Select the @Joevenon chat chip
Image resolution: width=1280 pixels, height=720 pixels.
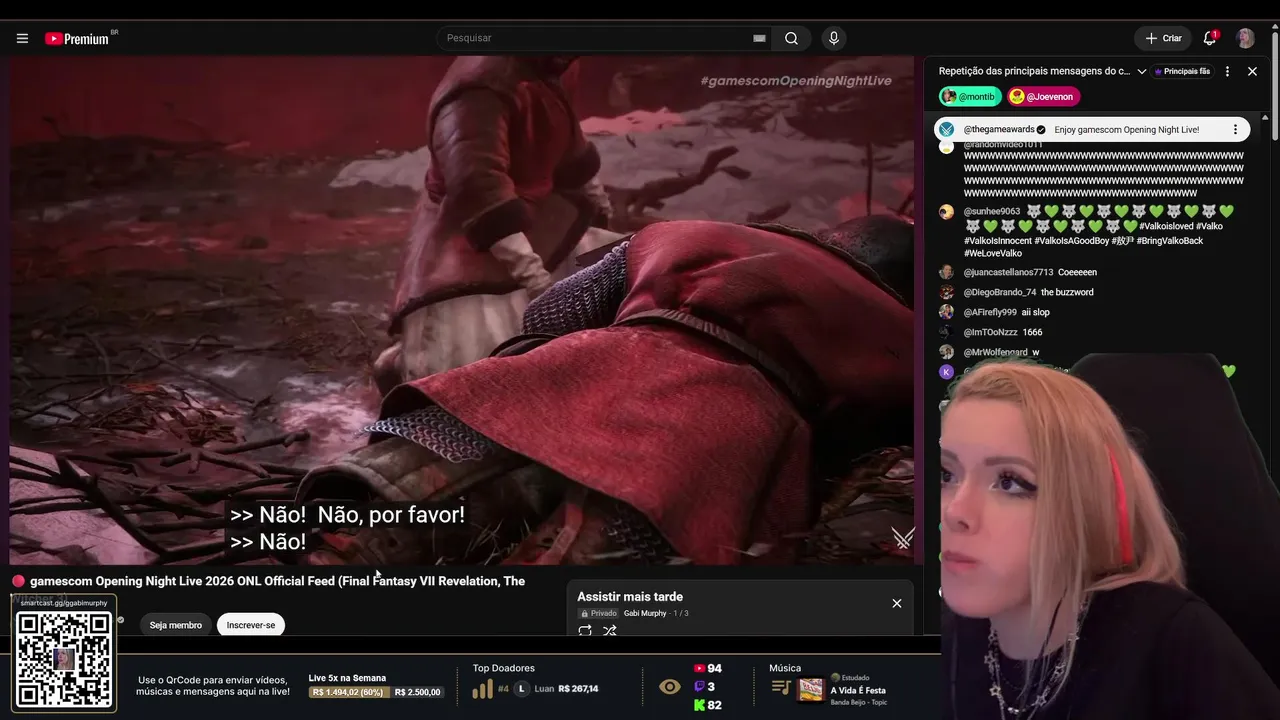[1043, 97]
